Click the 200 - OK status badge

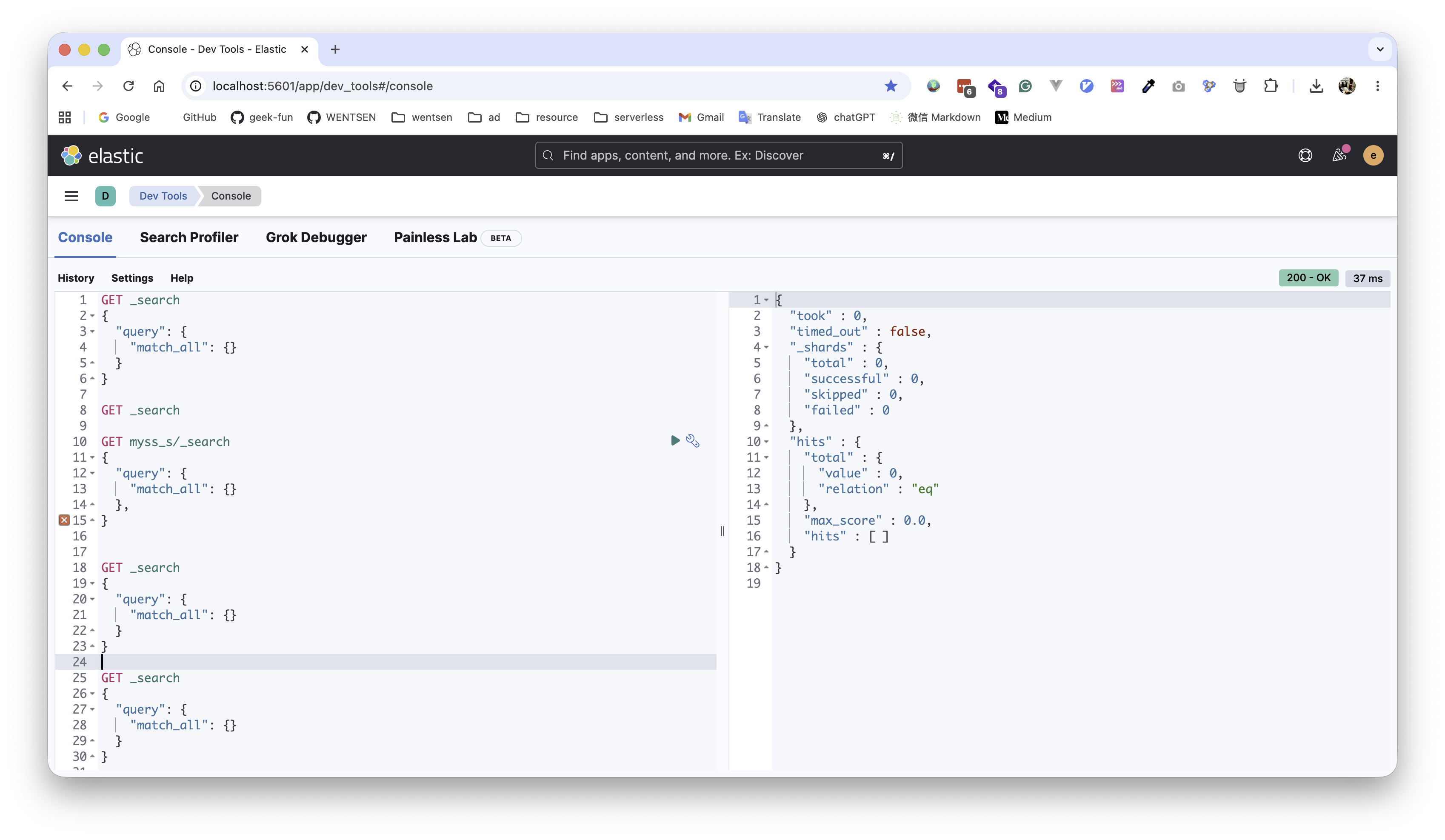1308,278
